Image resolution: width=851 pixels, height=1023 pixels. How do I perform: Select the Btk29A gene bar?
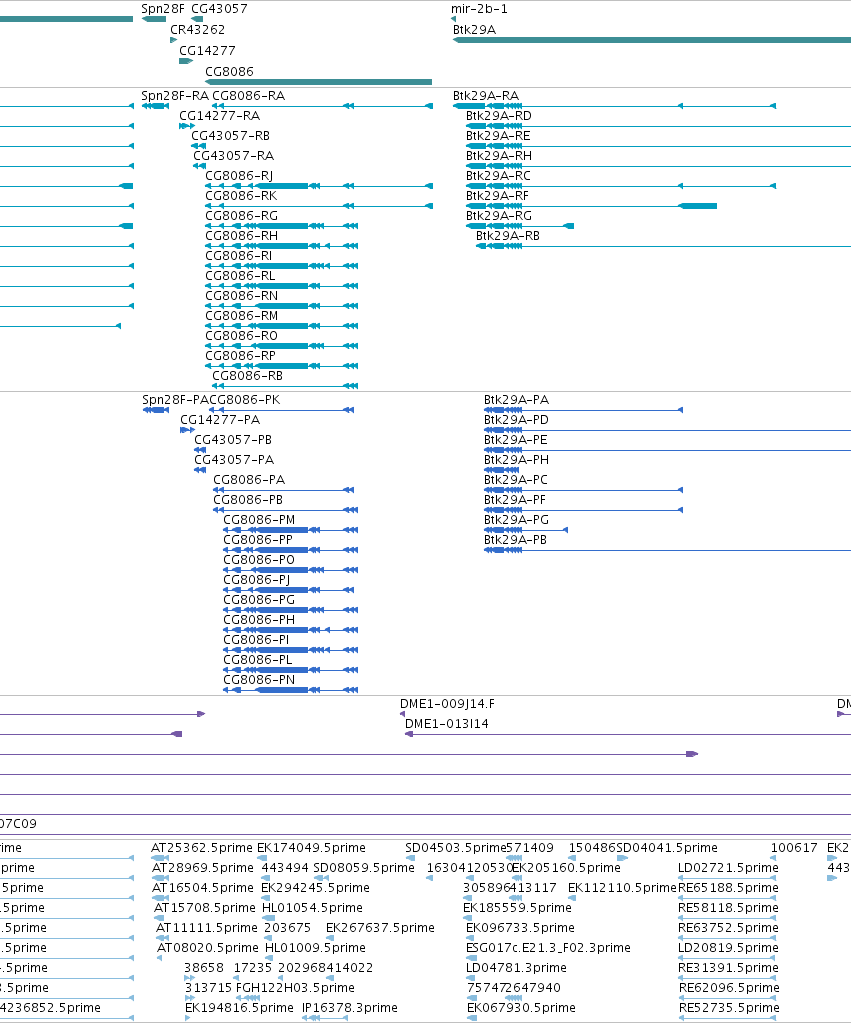(652, 40)
